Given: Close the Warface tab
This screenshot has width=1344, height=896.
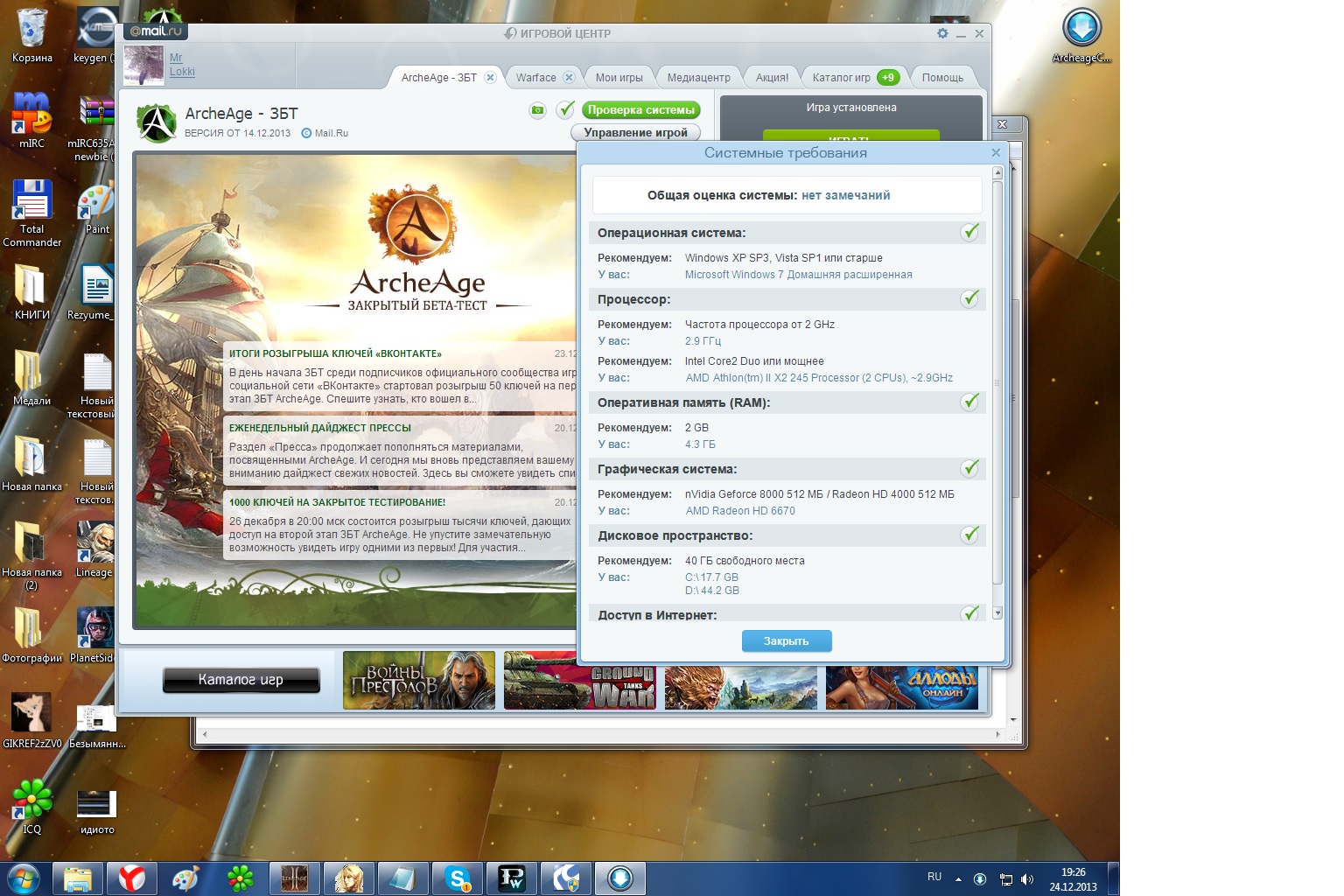Looking at the screenshot, I should (569, 77).
